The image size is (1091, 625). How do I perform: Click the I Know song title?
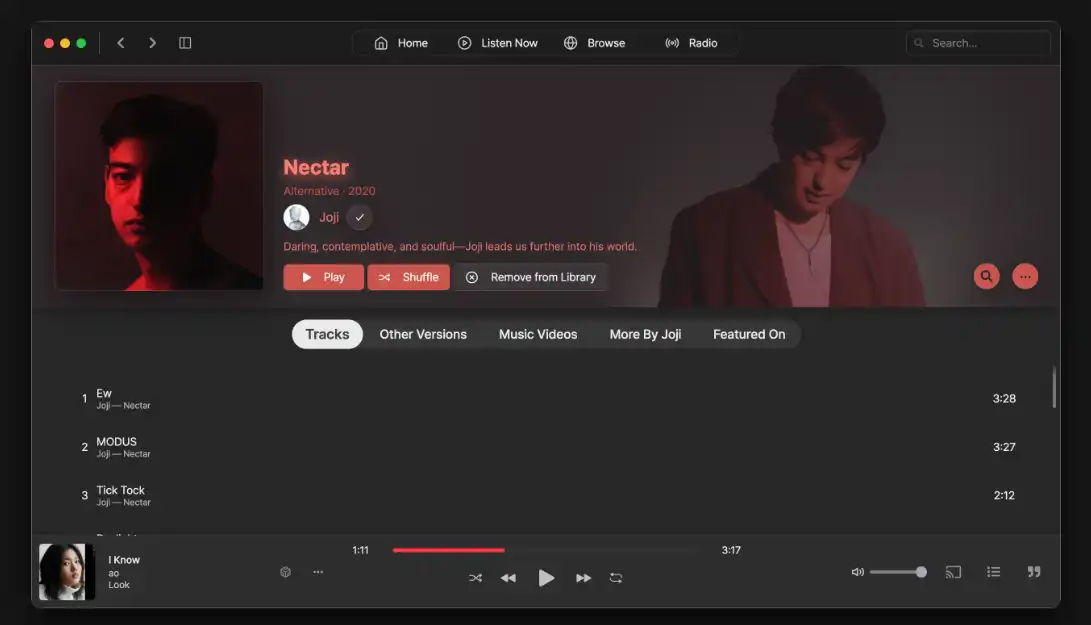(124, 560)
